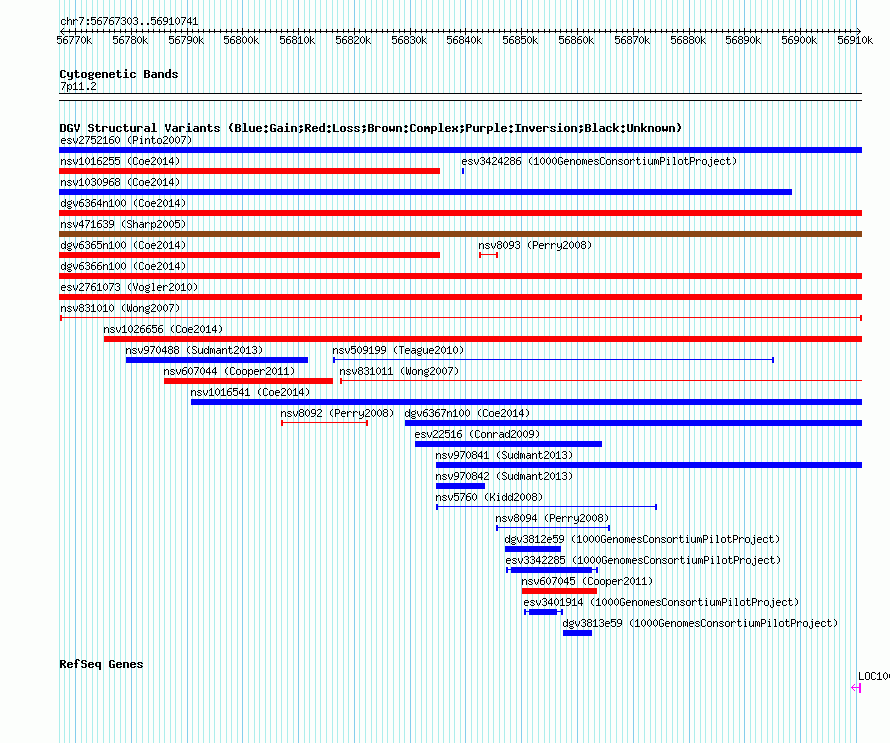Click the esv2761073 (Vogler2010) red bar

[x=460, y=297]
